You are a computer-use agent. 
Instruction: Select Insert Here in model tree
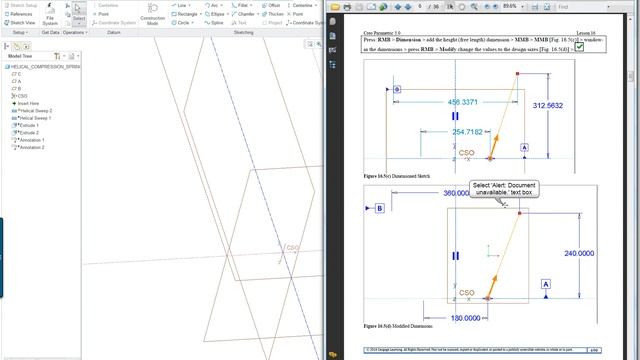point(25,103)
